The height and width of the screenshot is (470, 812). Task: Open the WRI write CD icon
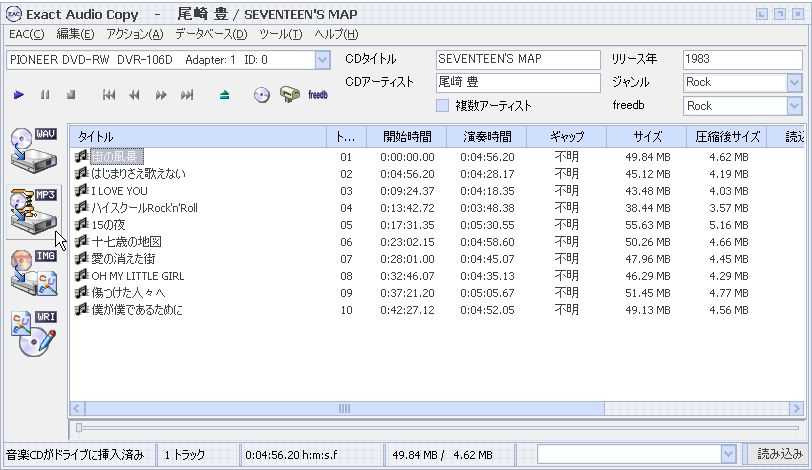[34, 333]
